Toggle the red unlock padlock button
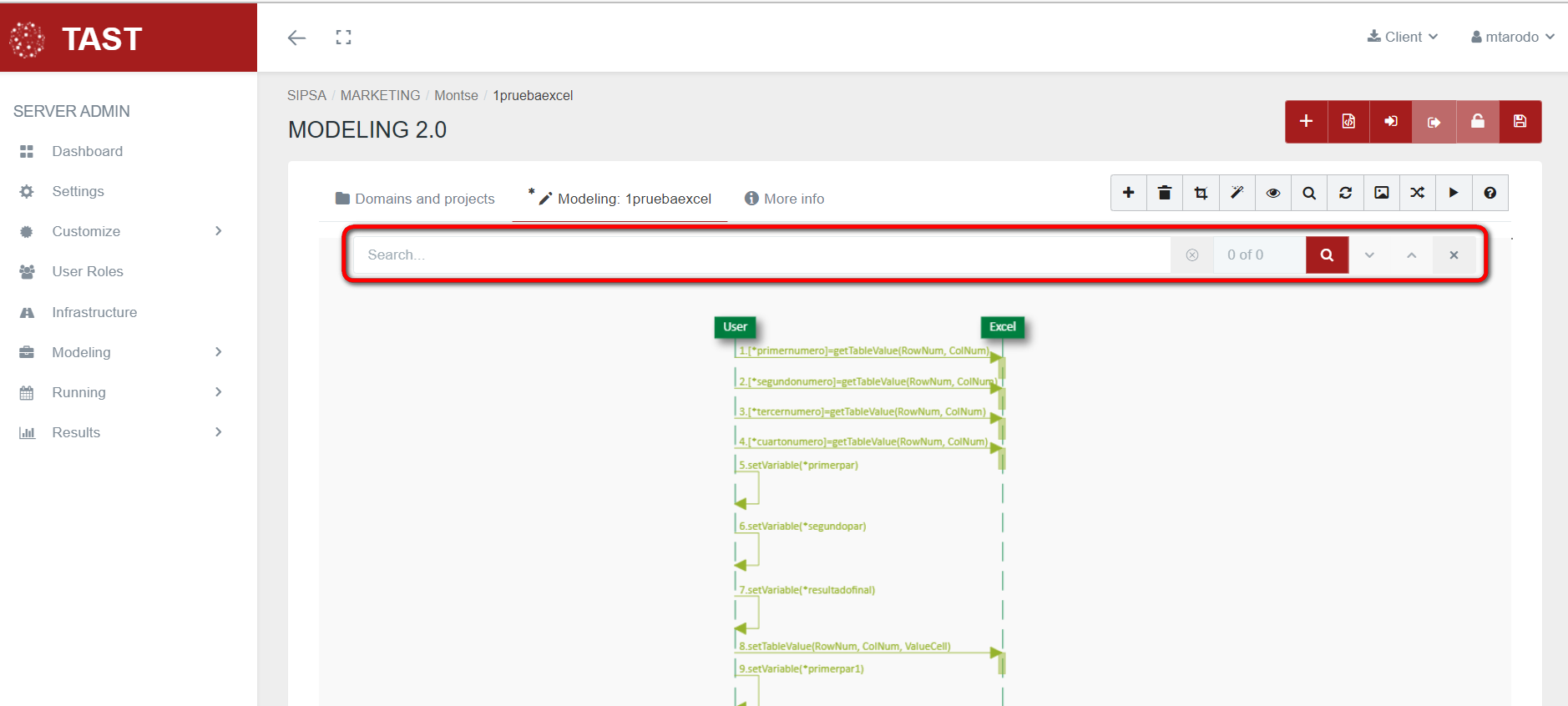This screenshot has height=706, width=1568. pyautogui.click(x=1477, y=122)
